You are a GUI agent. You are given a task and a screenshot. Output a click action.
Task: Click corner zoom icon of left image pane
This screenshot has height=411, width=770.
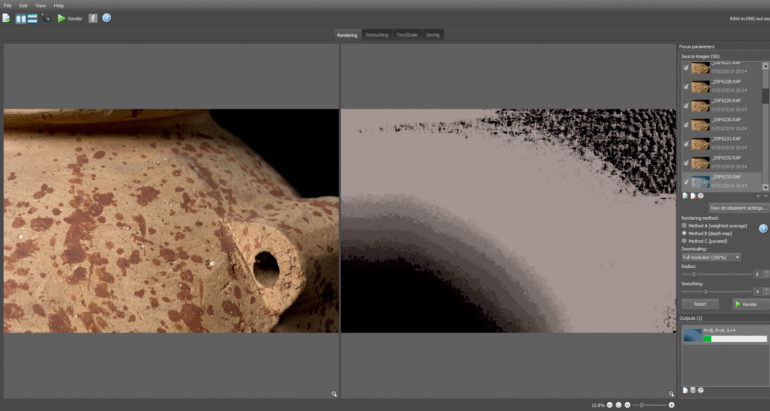coord(334,394)
